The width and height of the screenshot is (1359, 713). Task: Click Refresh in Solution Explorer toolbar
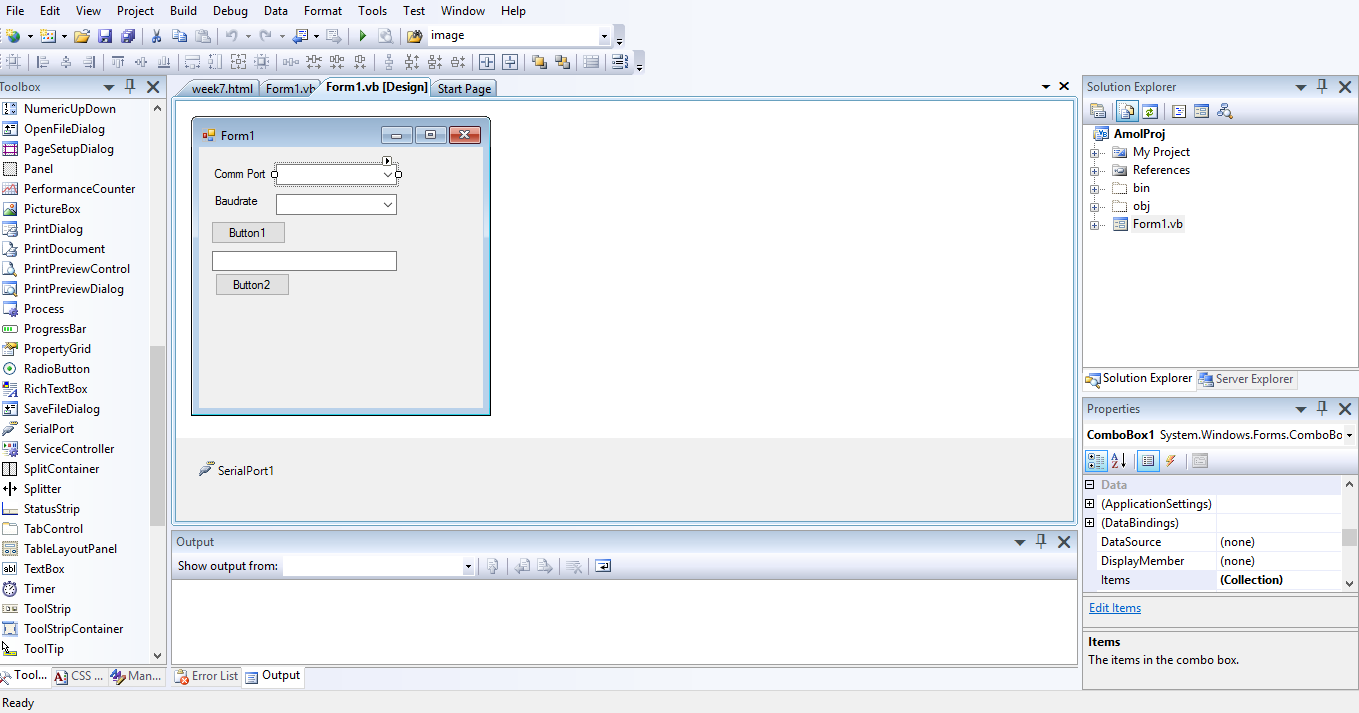coord(1150,111)
